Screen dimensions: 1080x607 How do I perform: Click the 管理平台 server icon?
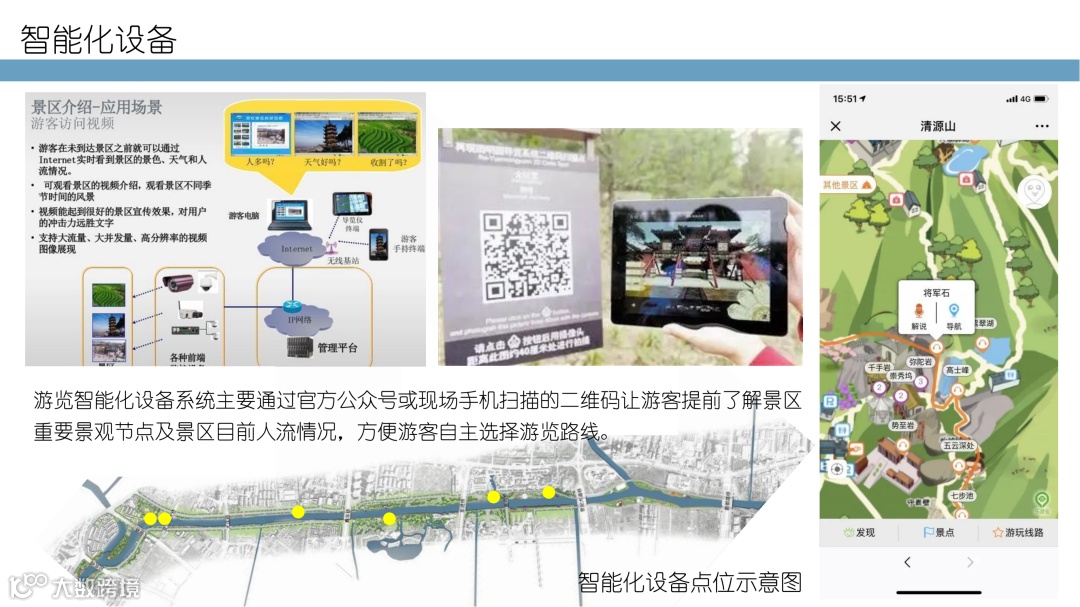300,347
